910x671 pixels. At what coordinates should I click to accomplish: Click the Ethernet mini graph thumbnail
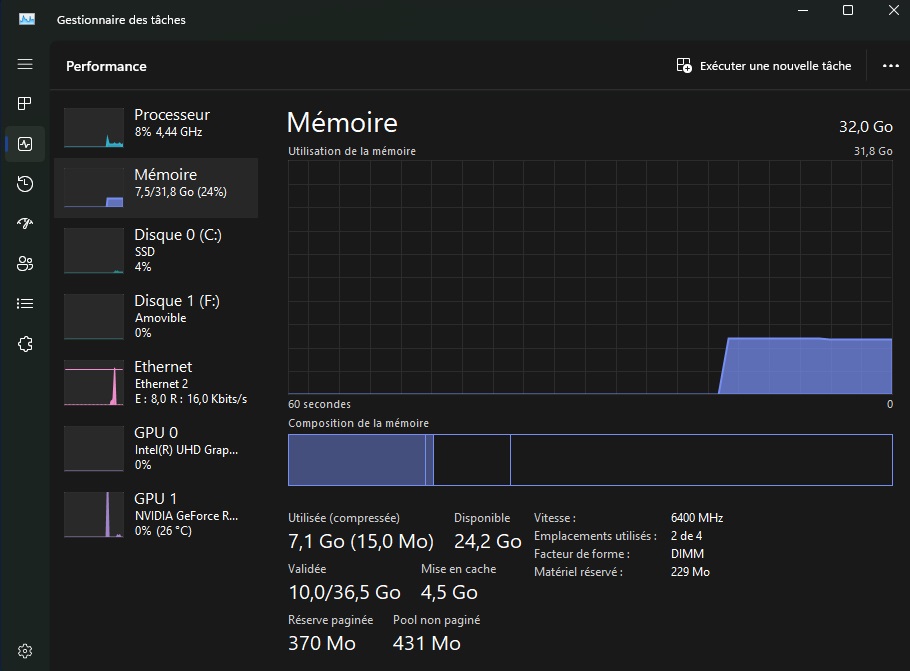93,383
